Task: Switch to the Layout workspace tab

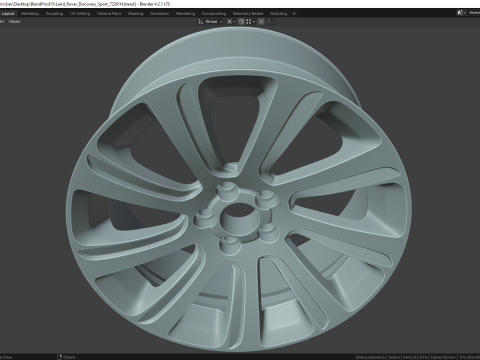Action: pyautogui.click(x=8, y=14)
